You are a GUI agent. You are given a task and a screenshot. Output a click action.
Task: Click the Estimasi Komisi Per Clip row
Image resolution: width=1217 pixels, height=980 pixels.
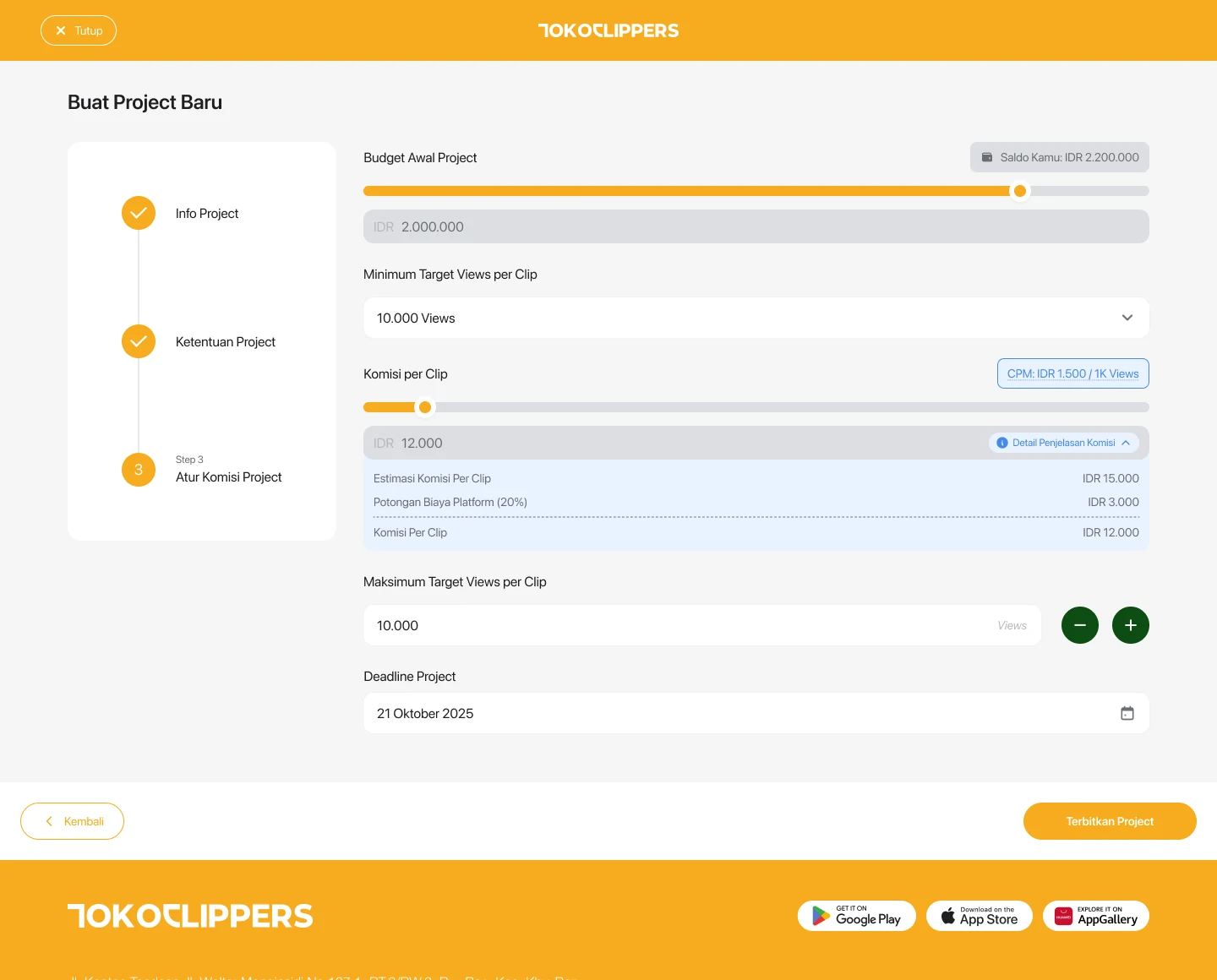coord(756,478)
